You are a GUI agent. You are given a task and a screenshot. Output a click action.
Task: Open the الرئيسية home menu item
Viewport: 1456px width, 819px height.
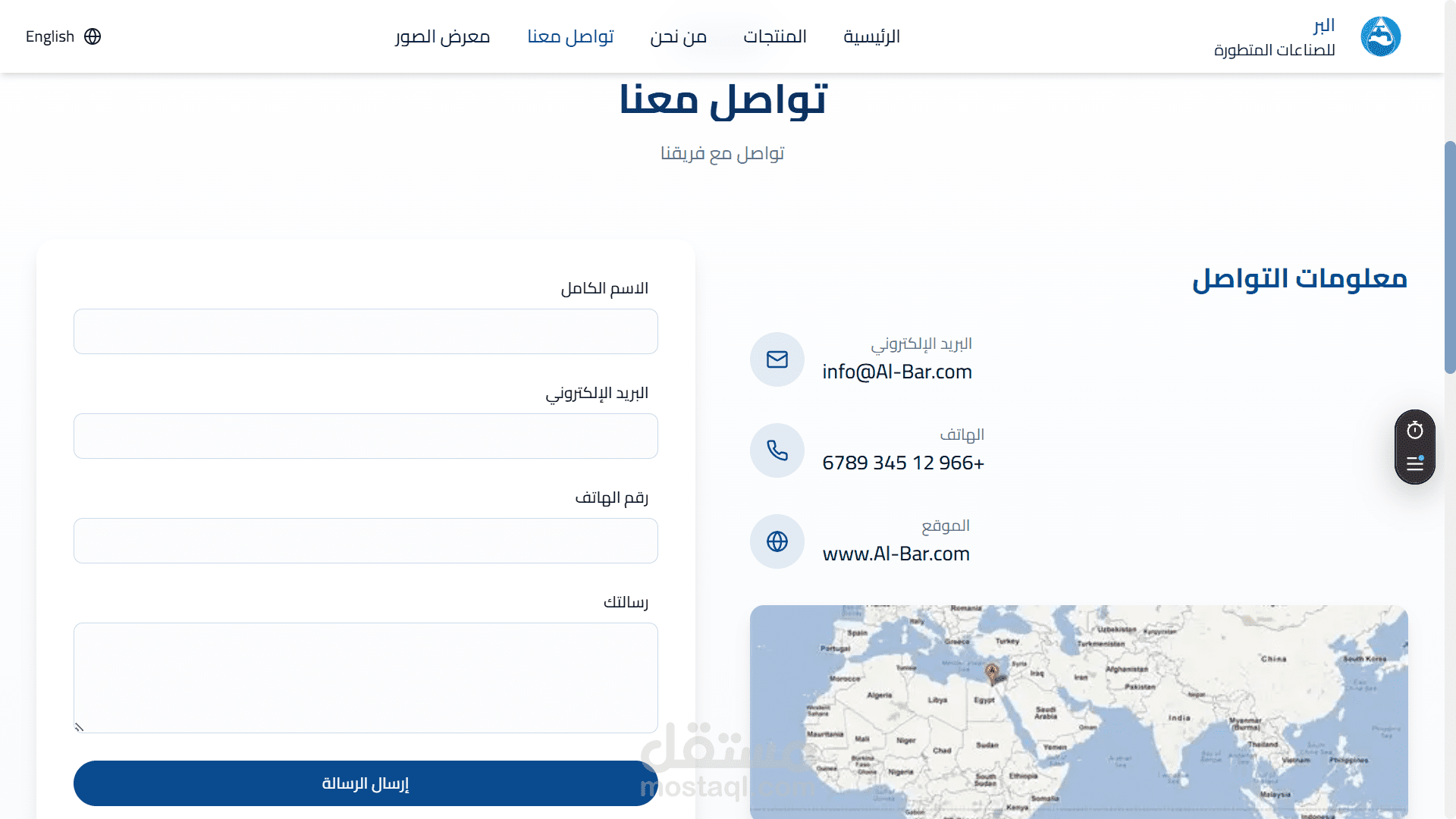click(x=871, y=36)
